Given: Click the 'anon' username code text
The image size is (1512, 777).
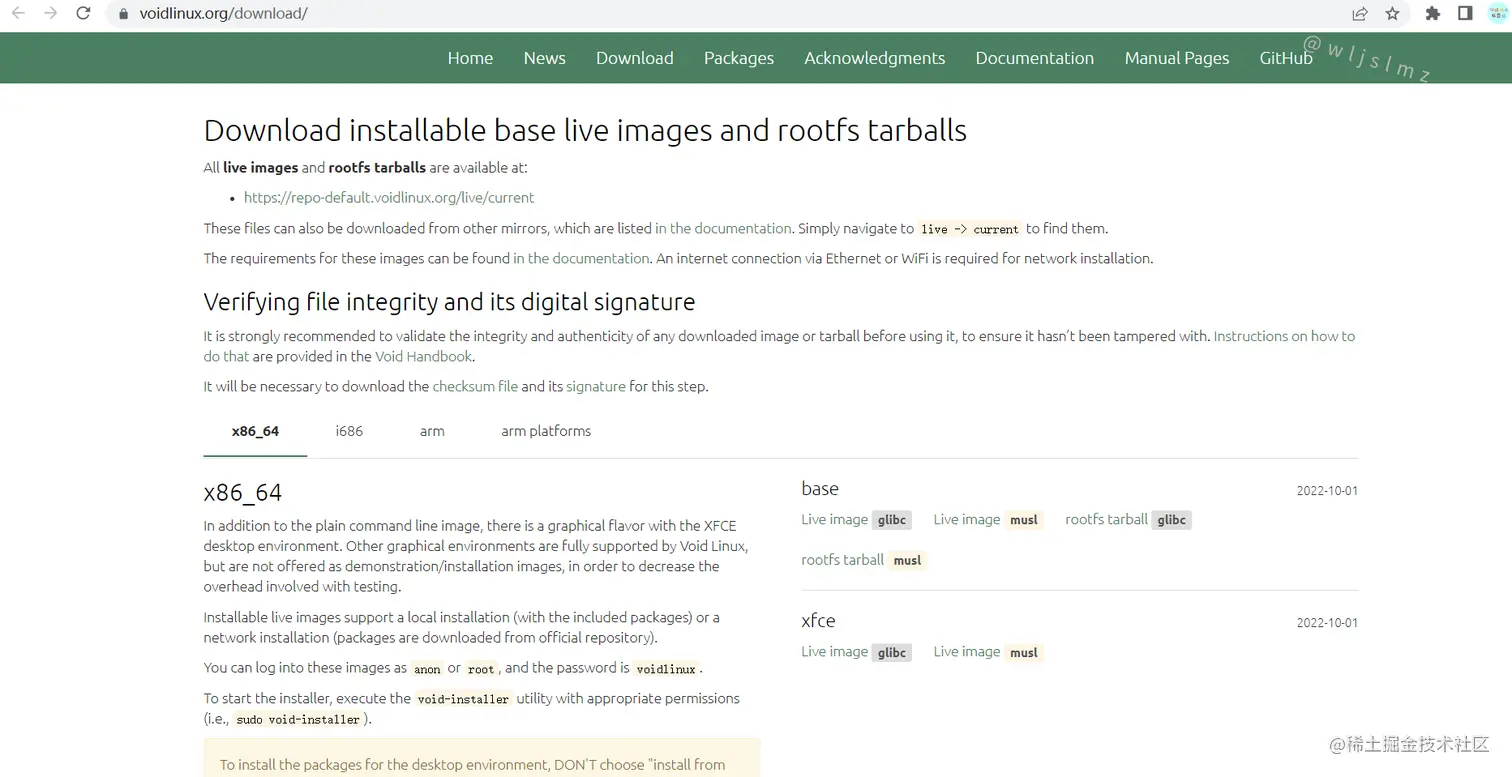Looking at the screenshot, I should click(x=427, y=669).
